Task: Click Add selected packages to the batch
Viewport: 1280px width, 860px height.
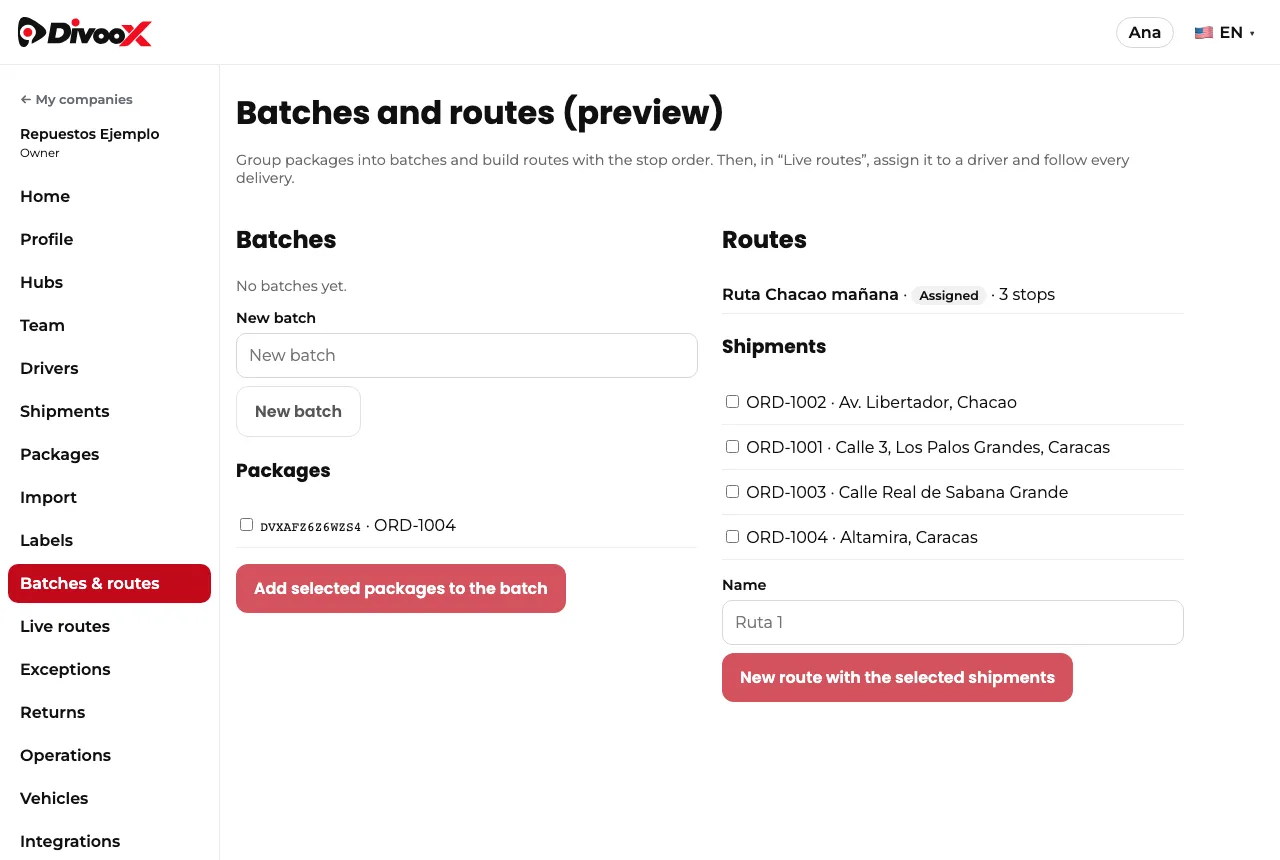Action: (x=401, y=588)
